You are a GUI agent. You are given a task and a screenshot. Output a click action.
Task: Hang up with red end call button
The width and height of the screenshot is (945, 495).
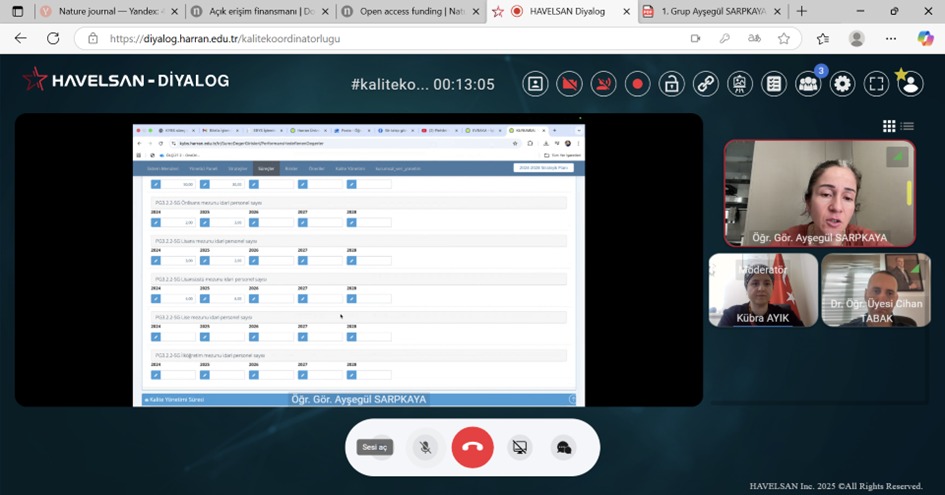(472, 447)
